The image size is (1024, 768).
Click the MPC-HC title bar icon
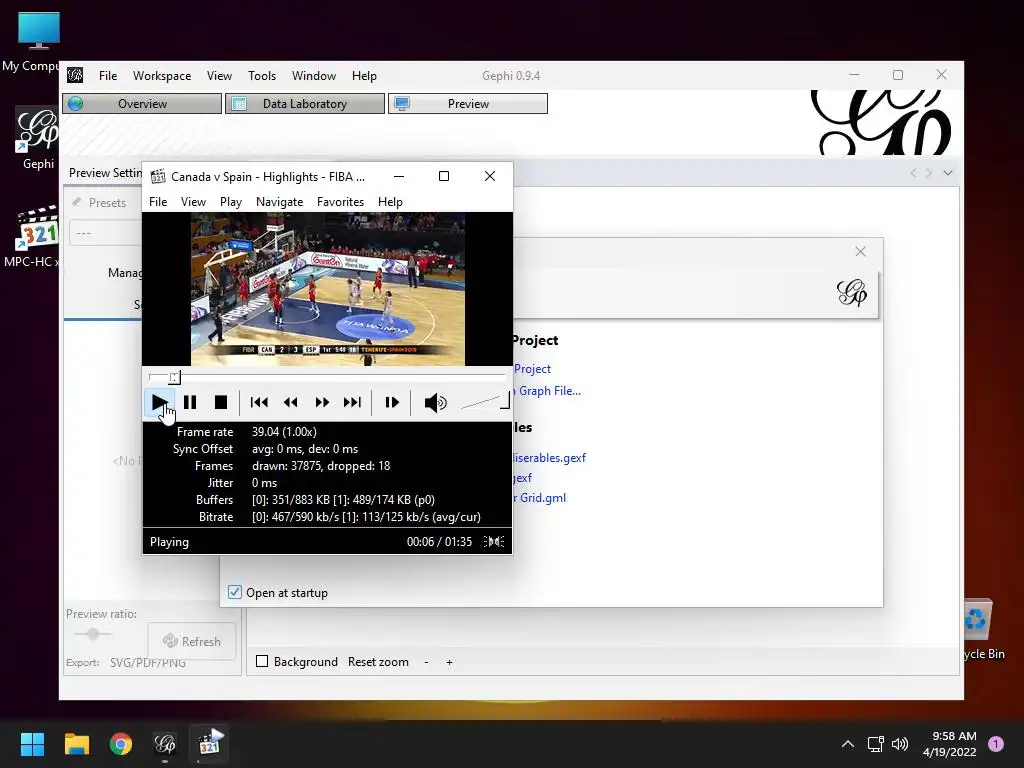[157, 176]
